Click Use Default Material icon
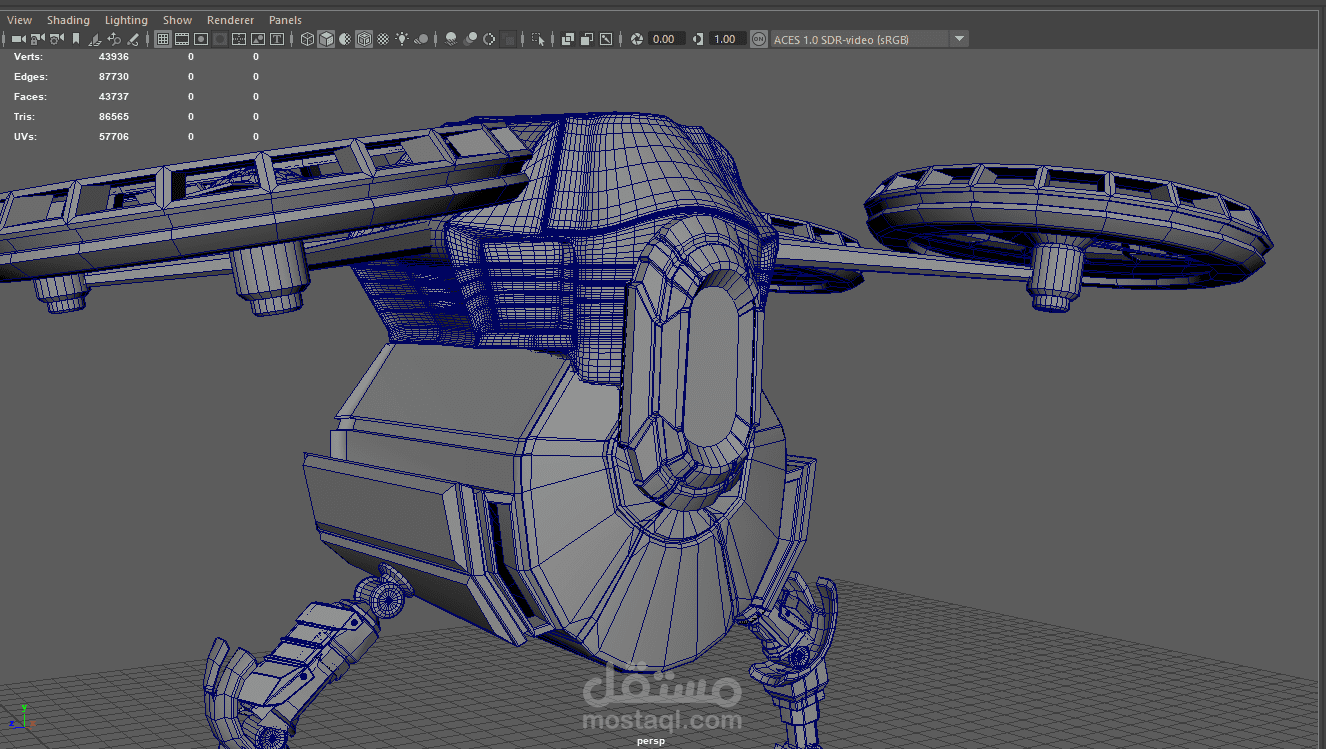Image resolution: width=1326 pixels, height=749 pixels. point(345,39)
